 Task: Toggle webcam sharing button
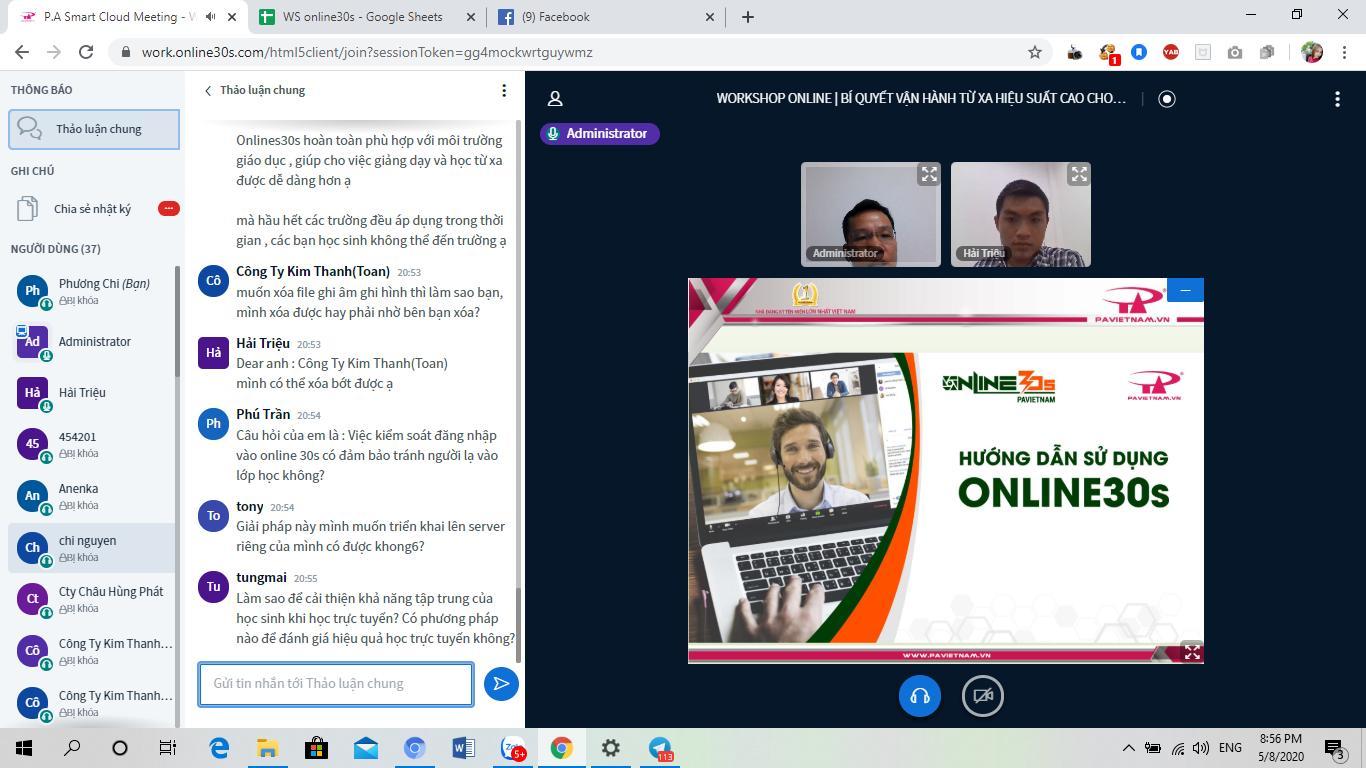click(x=983, y=696)
